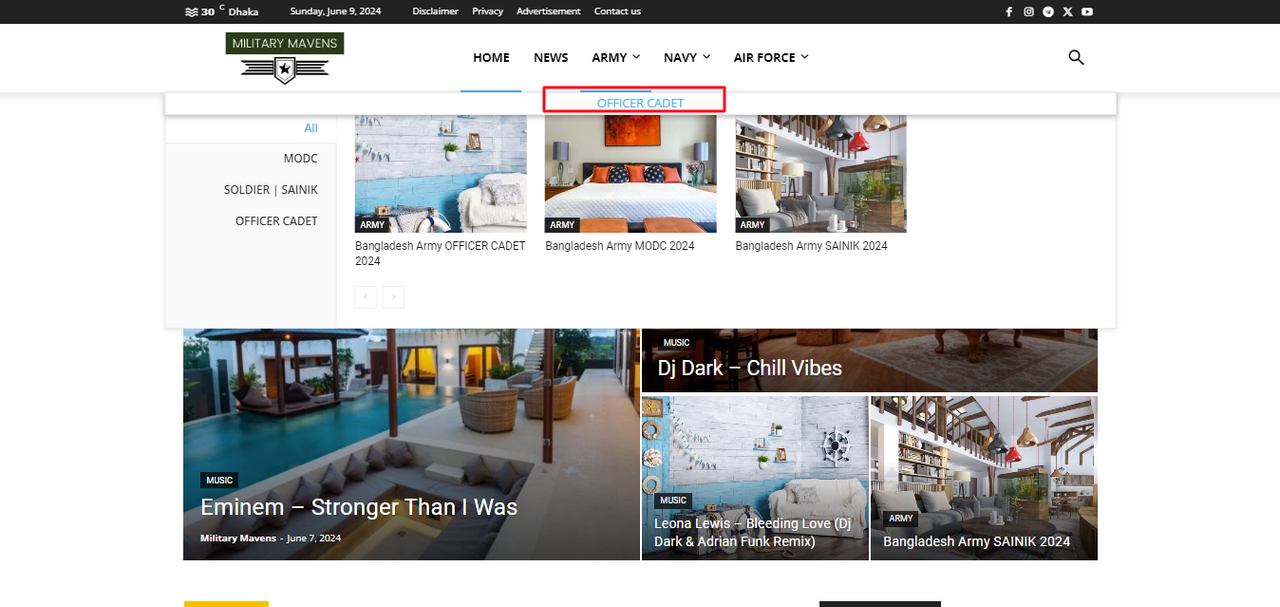Click the search magnifier icon

pyautogui.click(x=1076, y=57)
